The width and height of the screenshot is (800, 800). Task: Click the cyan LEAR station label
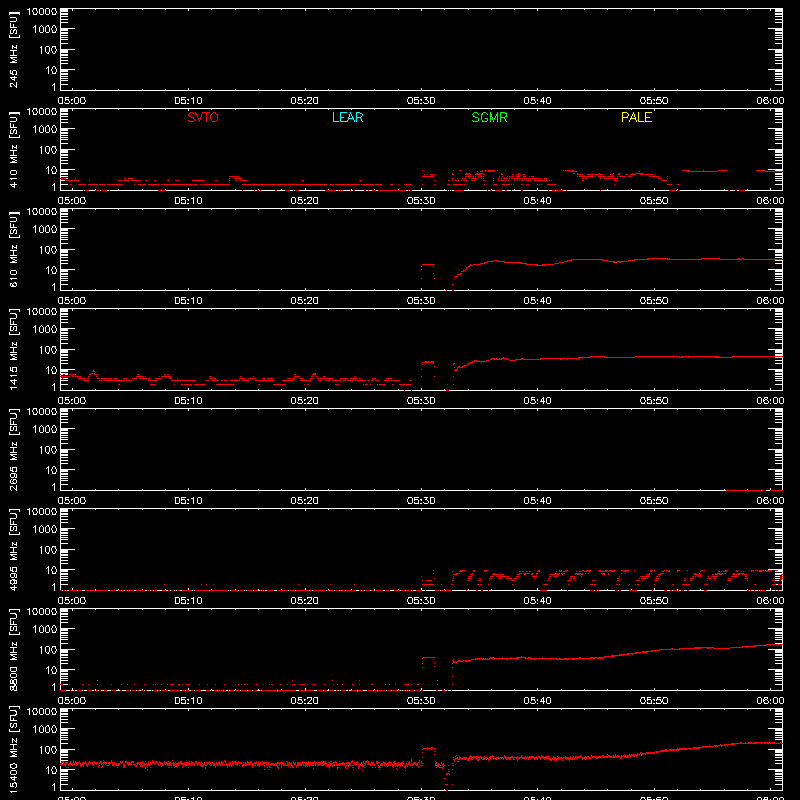click(x=347, y=117)
